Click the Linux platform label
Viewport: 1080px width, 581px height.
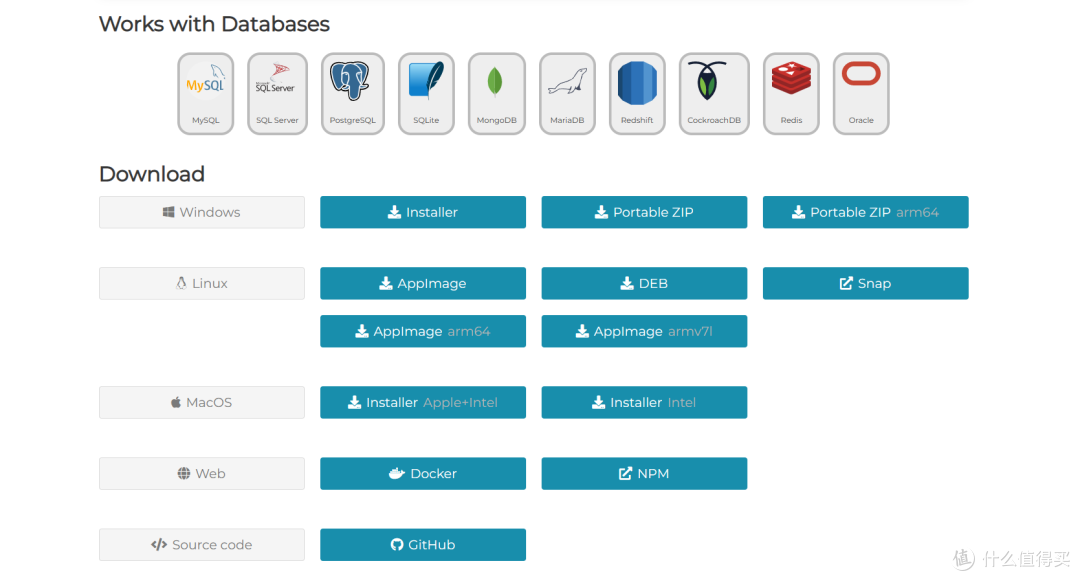click(x=202, y=283)
